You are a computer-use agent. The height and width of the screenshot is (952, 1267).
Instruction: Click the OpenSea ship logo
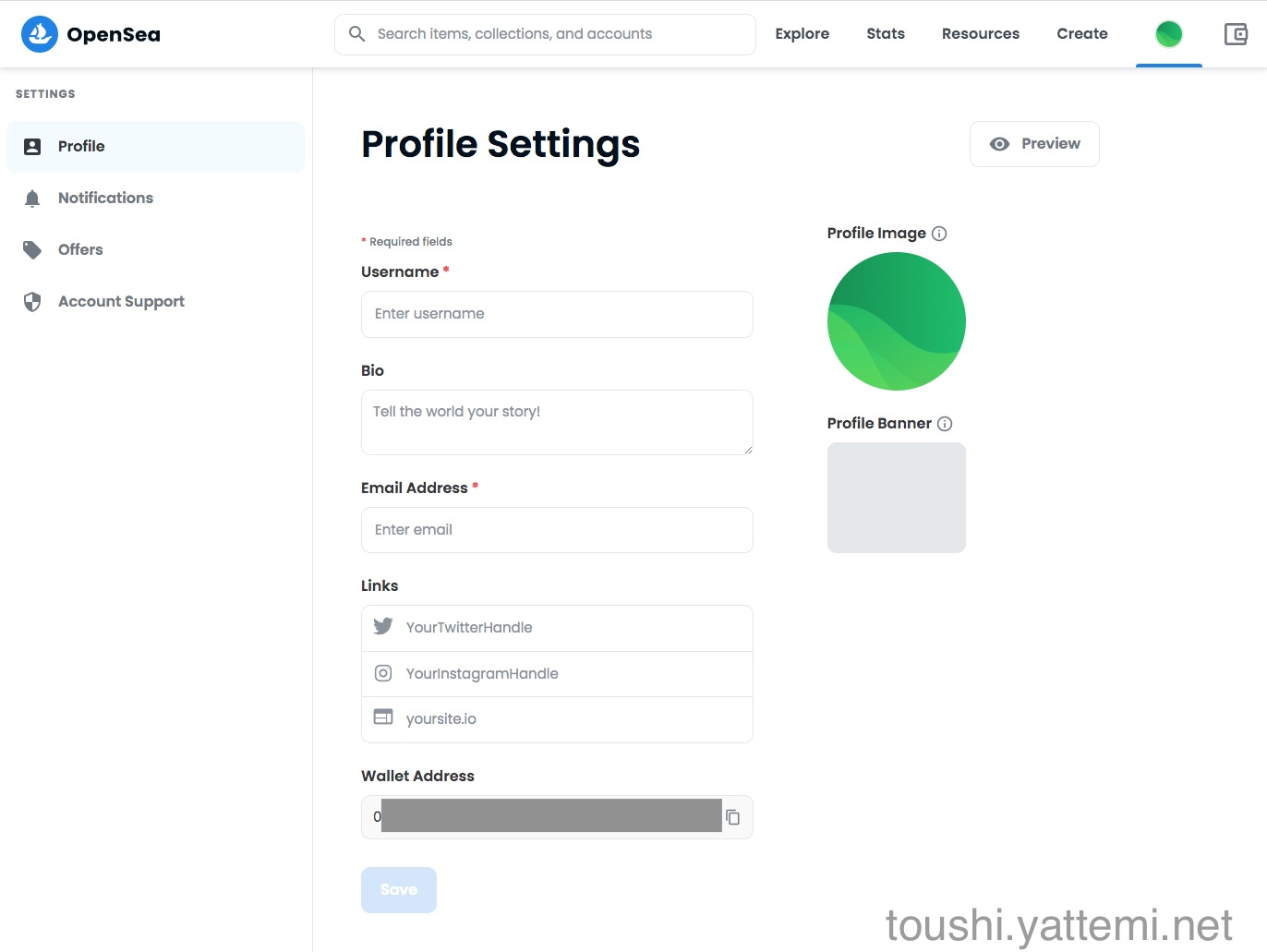(40, 34)
